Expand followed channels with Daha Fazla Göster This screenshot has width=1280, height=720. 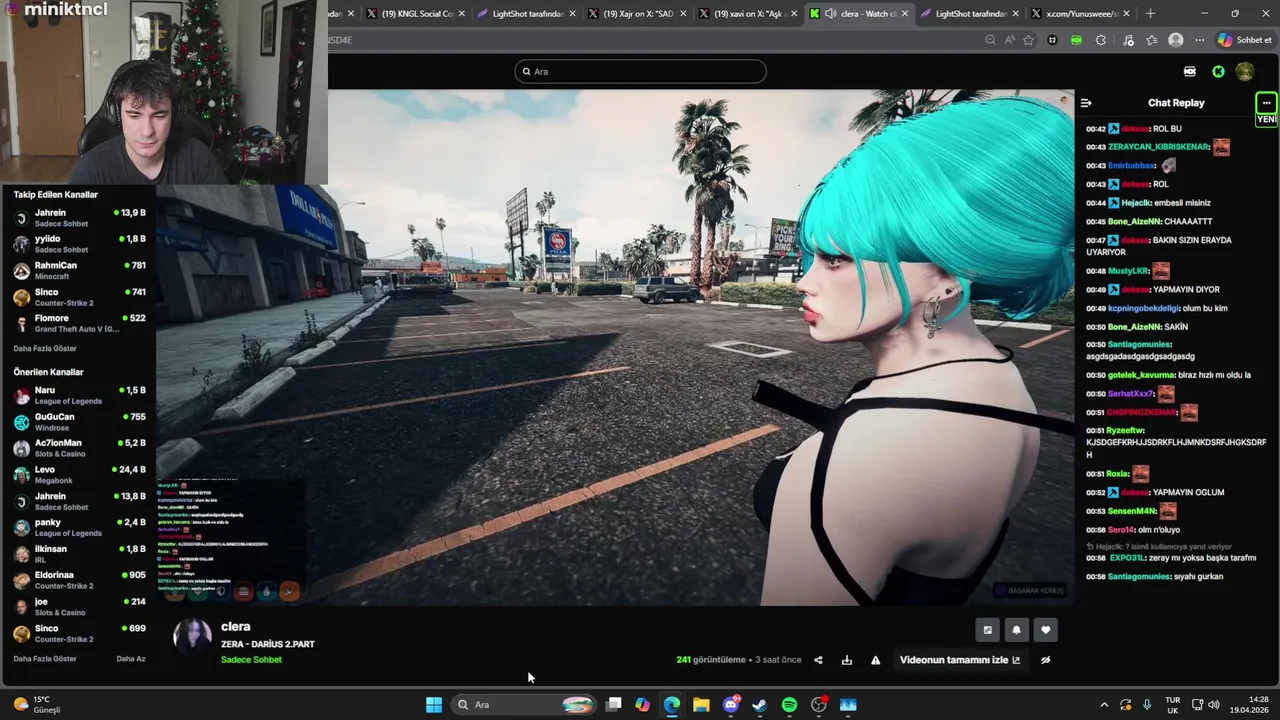(45, 349)
